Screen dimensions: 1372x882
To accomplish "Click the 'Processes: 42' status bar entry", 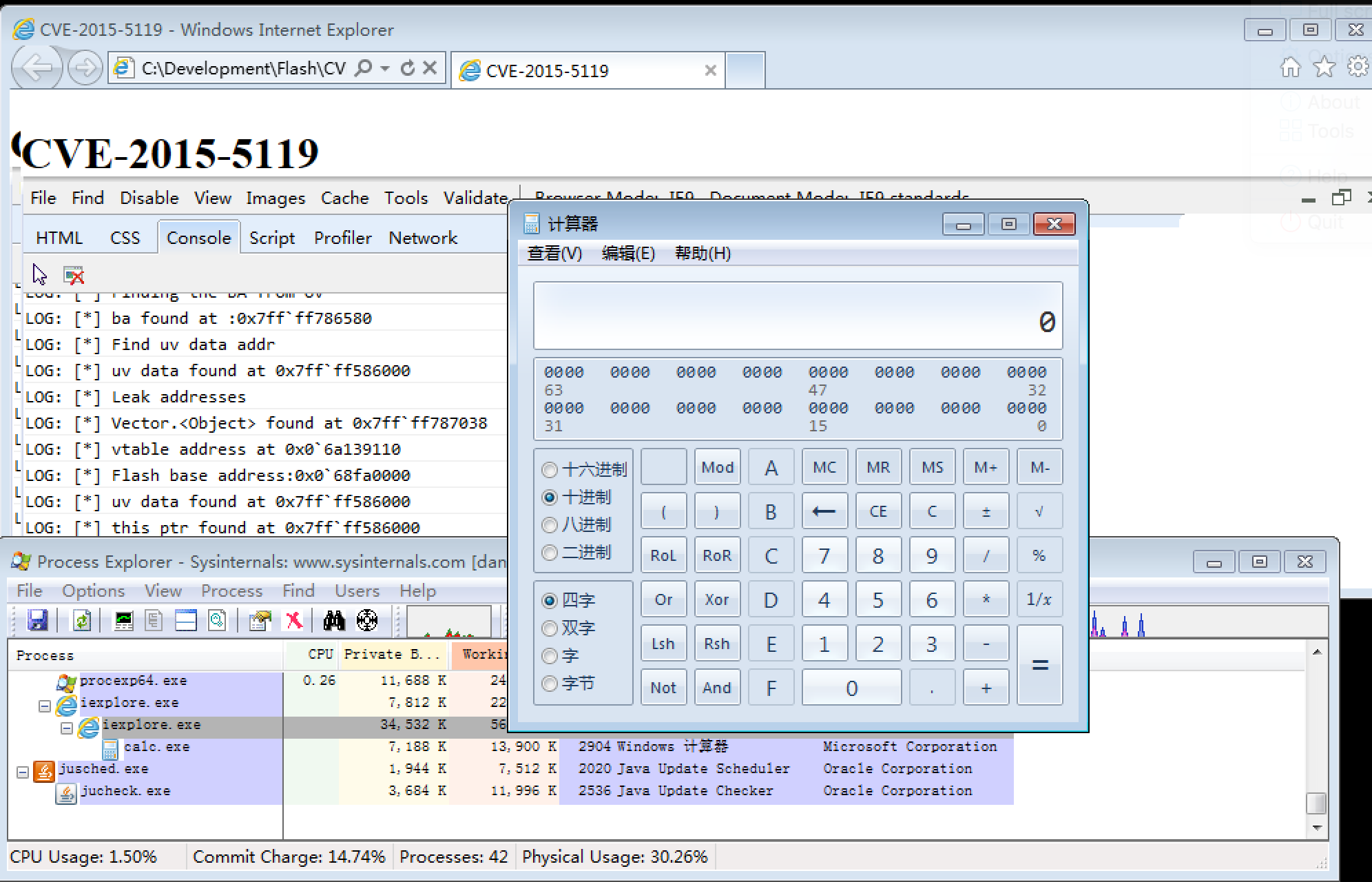I will 454,857.
